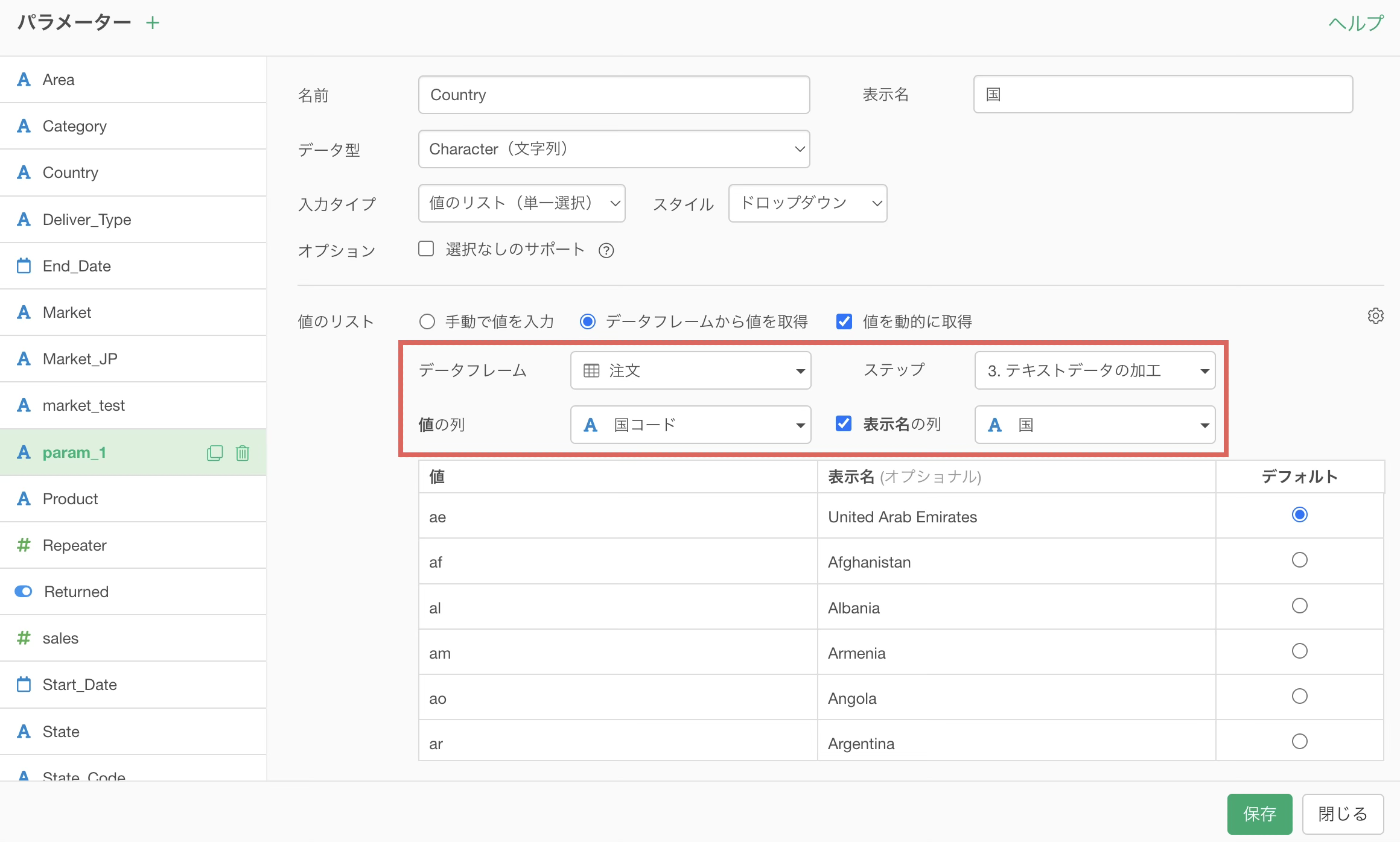This screenshot has width=1400, height=842.
Task: Open 入力タイプ dropdown
Action: click(521, 203)
